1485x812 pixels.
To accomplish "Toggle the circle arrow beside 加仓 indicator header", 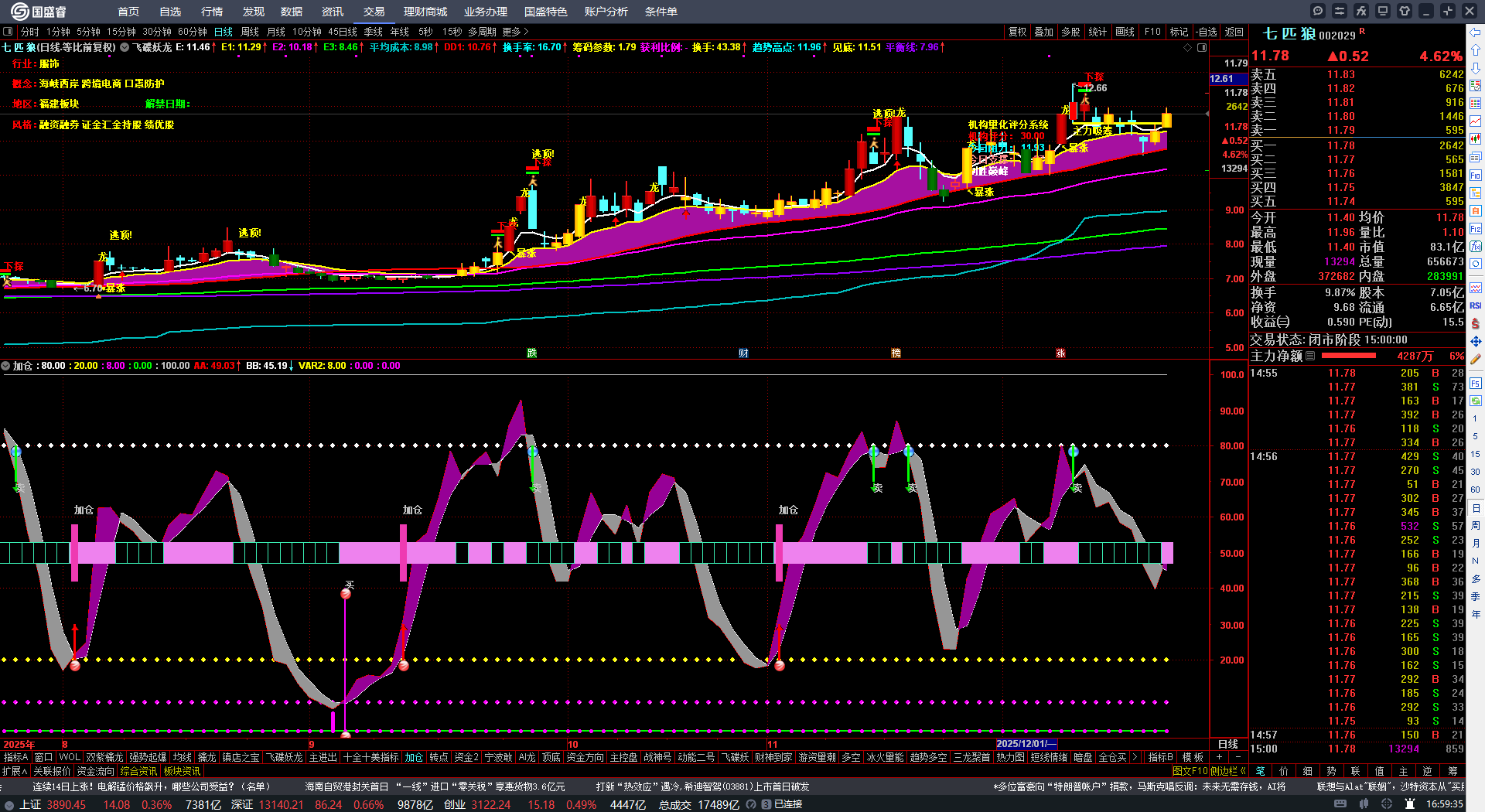I will tap(5, 366).
